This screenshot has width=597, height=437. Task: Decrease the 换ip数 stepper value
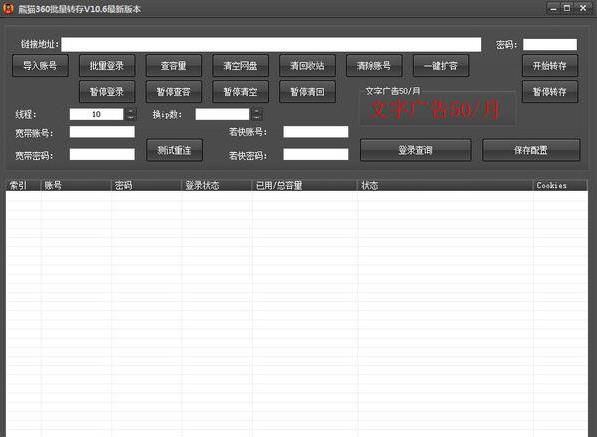tap(257, 117)
